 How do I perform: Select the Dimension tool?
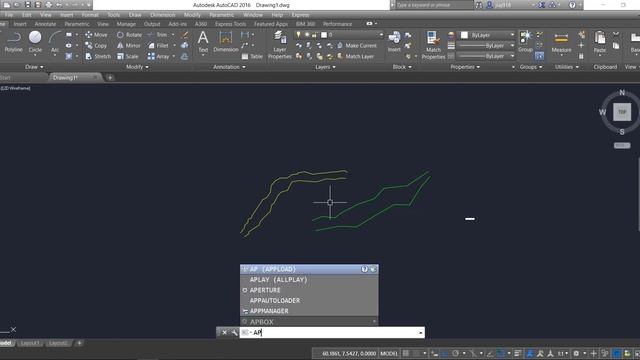(x=226, y=42)
